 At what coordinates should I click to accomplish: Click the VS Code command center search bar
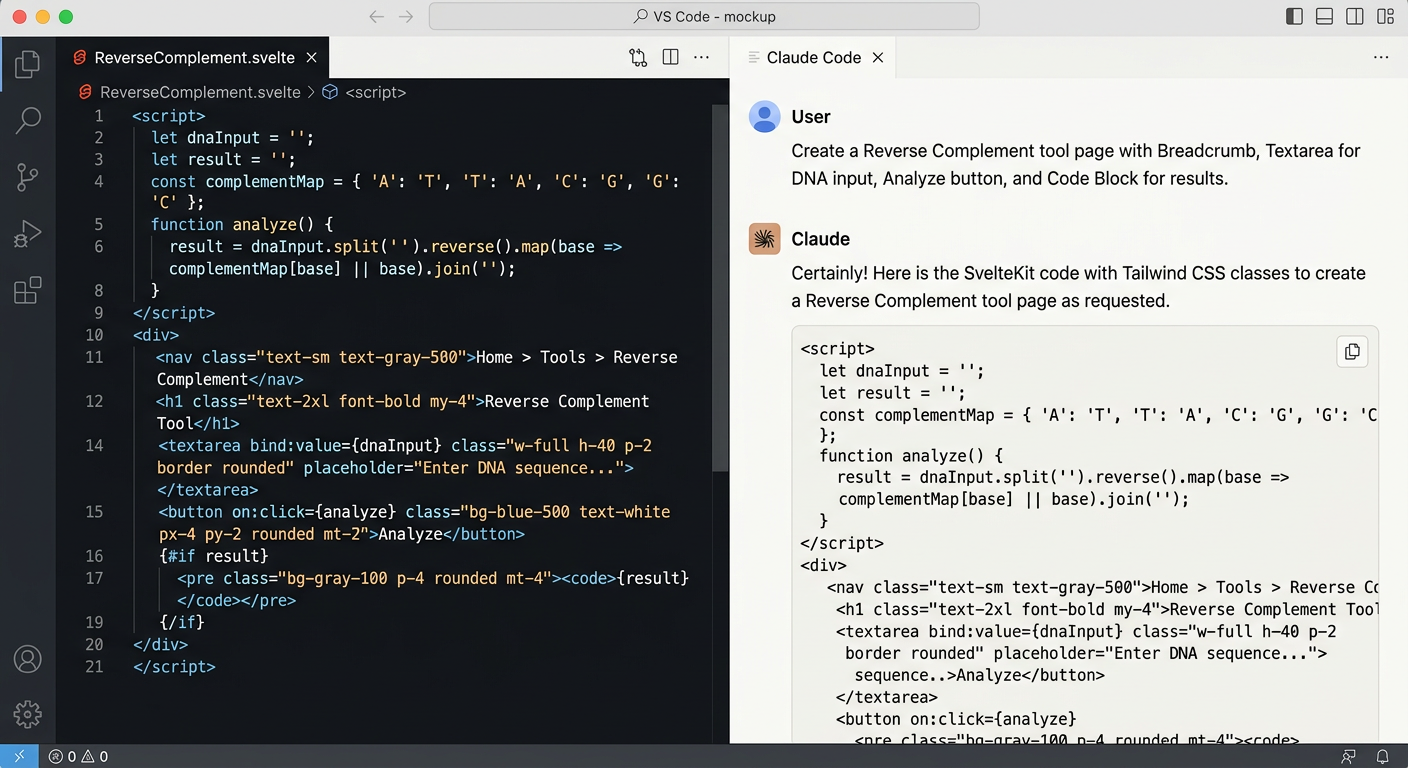pyautogui.click(x=704, y=17)
